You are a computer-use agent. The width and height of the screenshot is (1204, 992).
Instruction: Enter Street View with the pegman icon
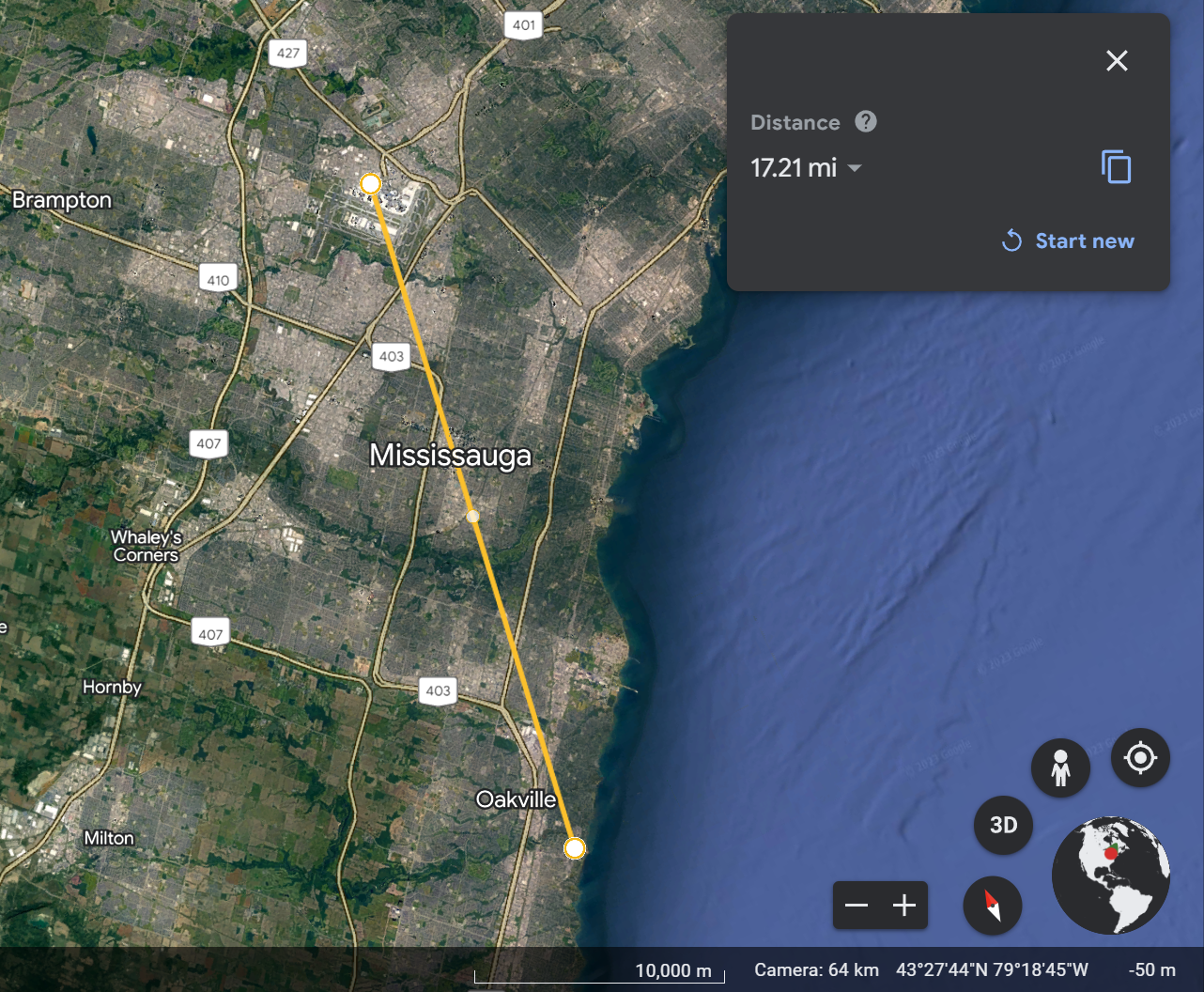point(1060,767)
